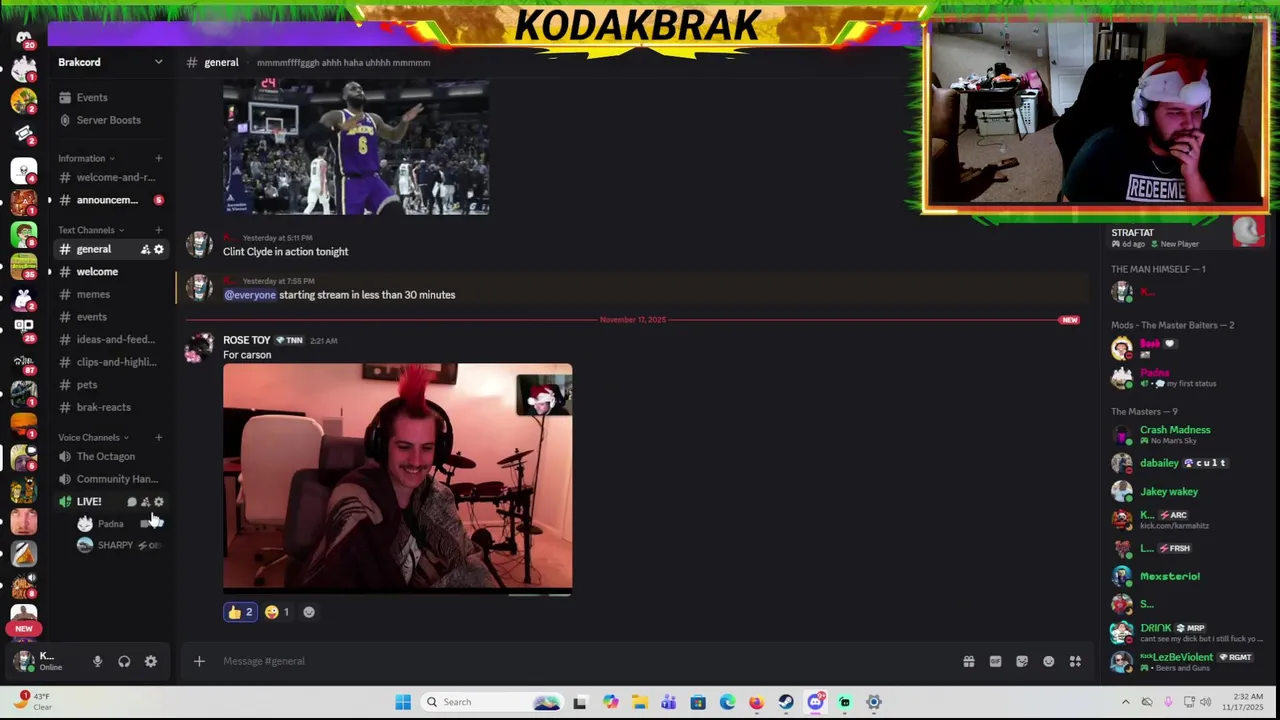Open the apps icon in message bar

click(x=1075, y=661)
